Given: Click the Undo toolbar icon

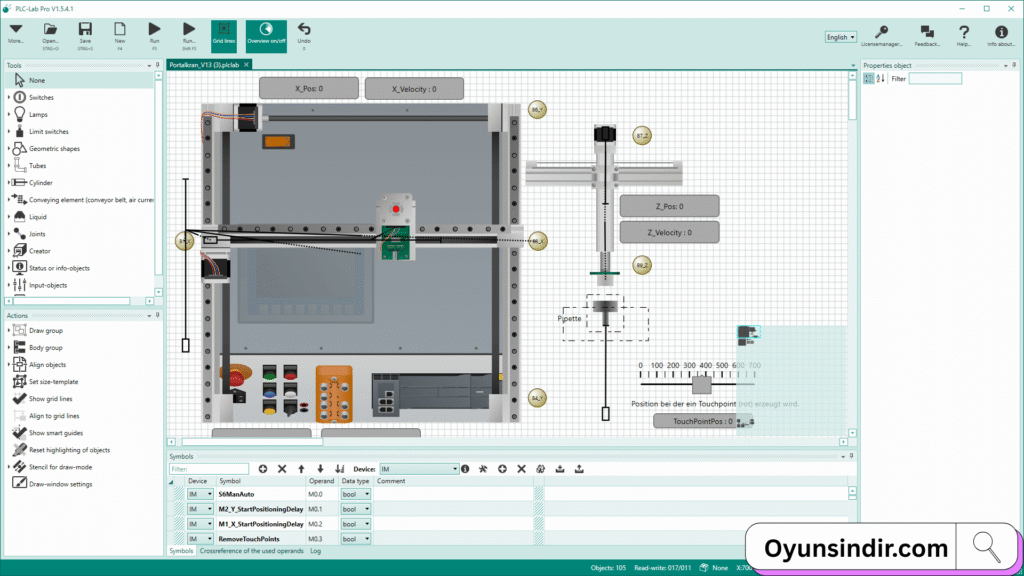Looking at the screenshot, I should point(303,32).
